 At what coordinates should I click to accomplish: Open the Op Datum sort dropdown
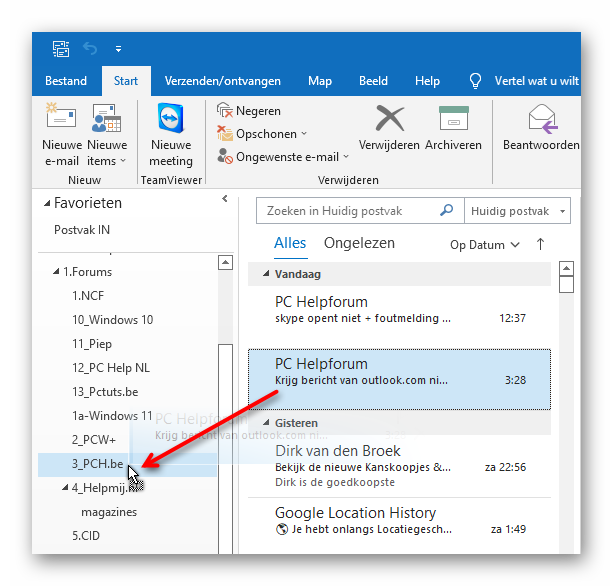point(485,244)
